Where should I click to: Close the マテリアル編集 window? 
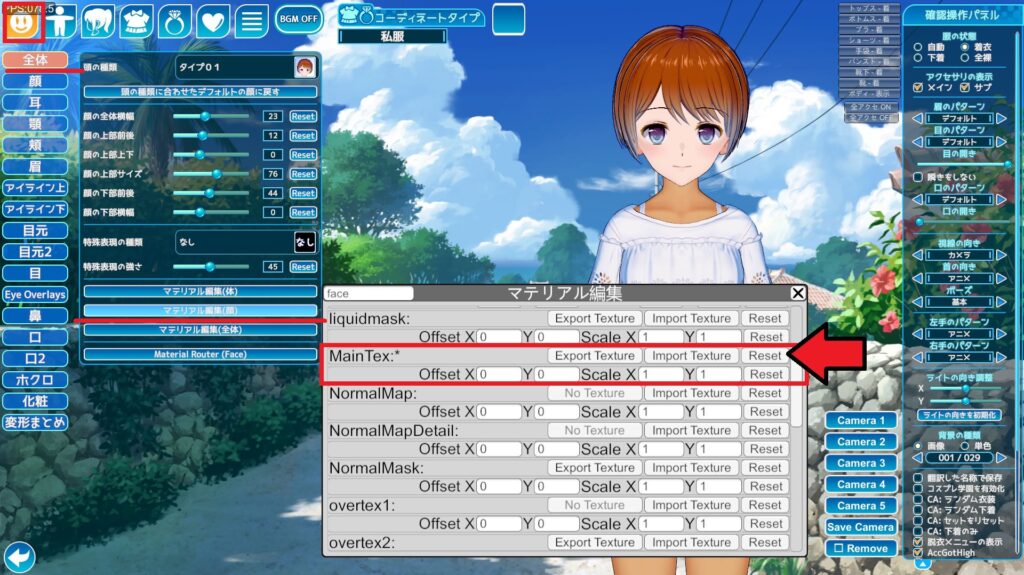tap(797, 293)
